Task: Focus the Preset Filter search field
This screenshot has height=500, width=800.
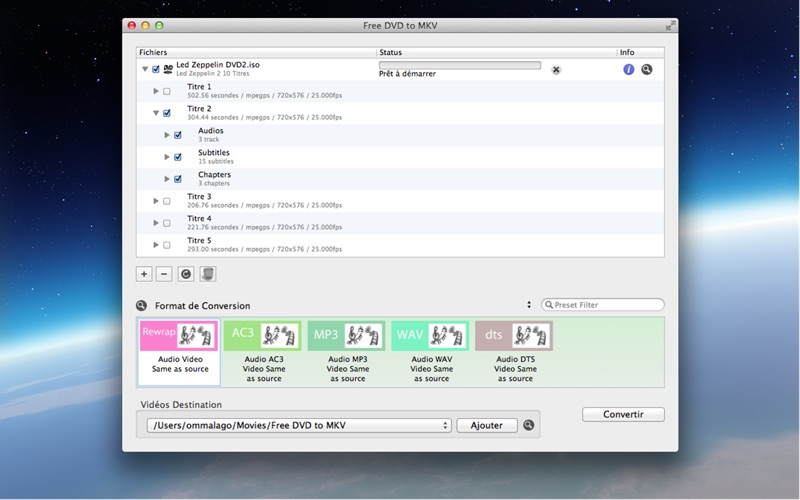Action: [603, 305]
